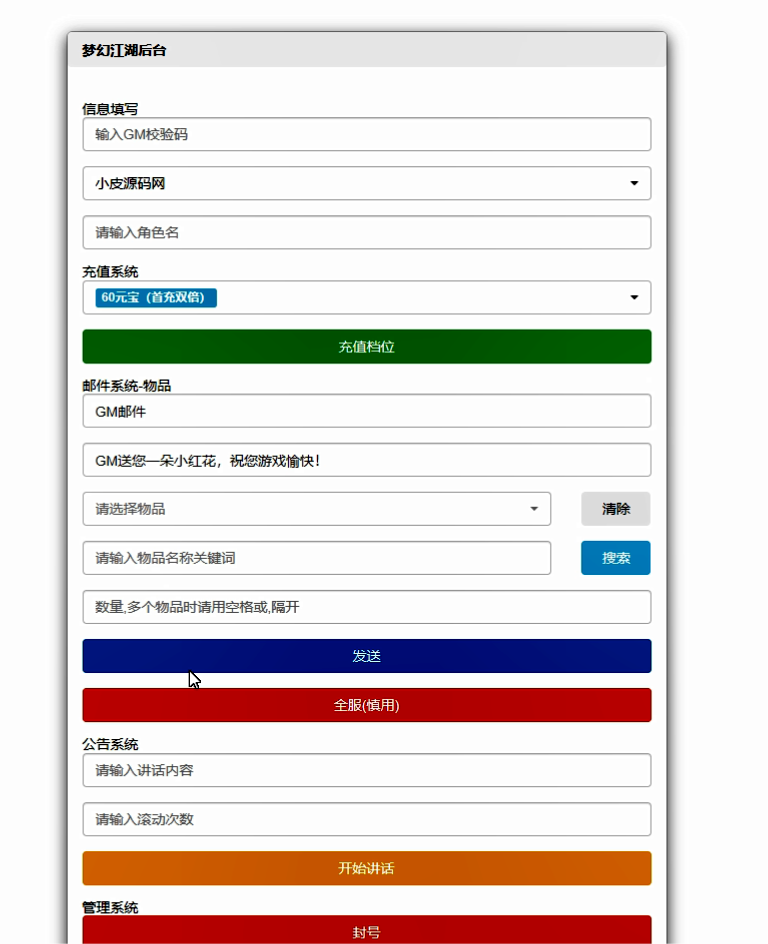Screen dimensions: 768x944
Task: Open the 请选择物品 item dropdown
Action: [x=317, y=509]
